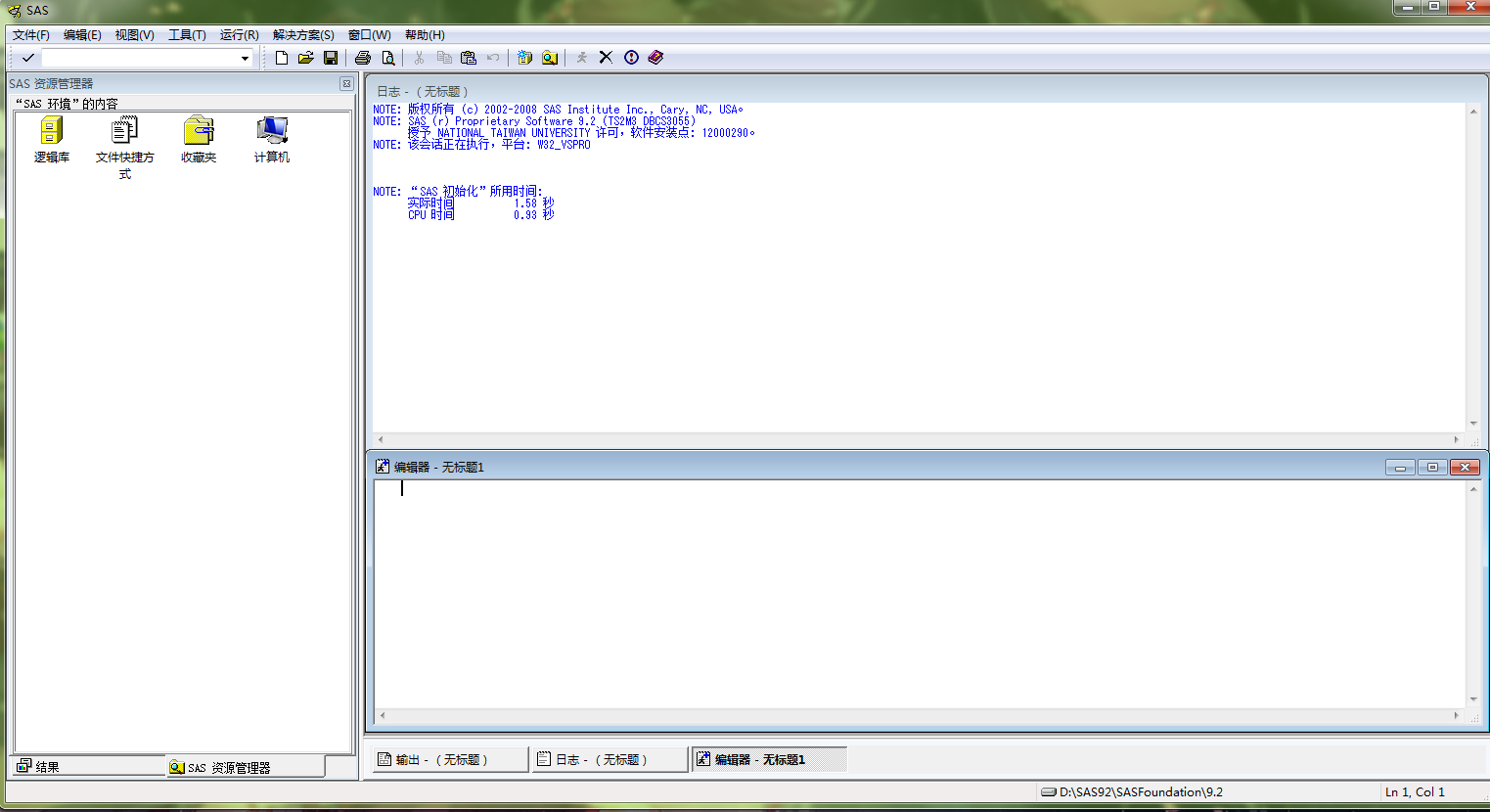
Task: Click the log line SAS (r) Proprietary Software 9.2
Action: [x=534, y=121]
